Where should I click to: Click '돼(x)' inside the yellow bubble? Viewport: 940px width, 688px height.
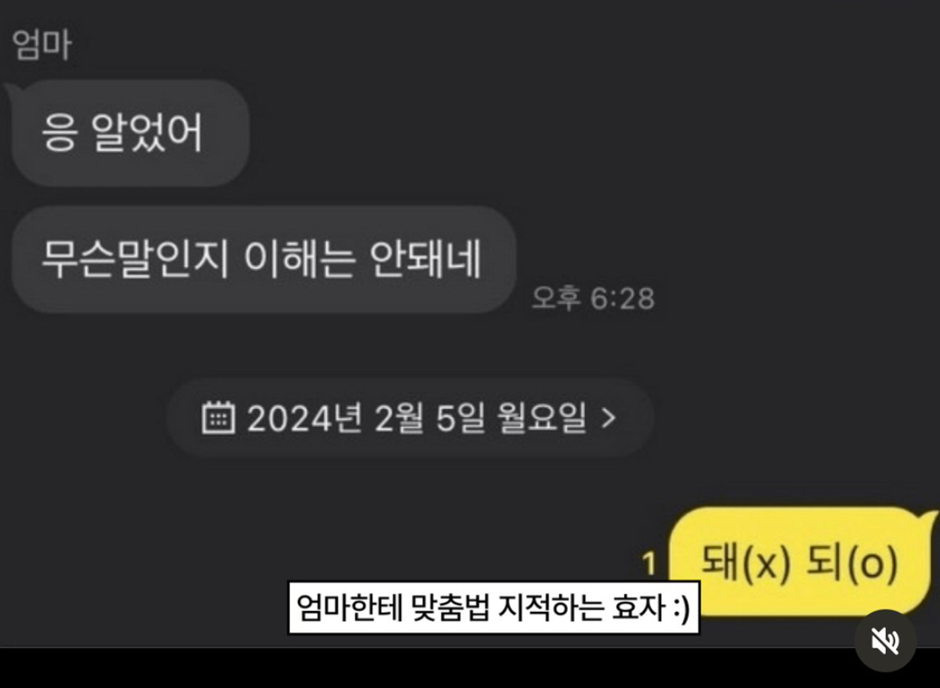[x=746, y=563]
